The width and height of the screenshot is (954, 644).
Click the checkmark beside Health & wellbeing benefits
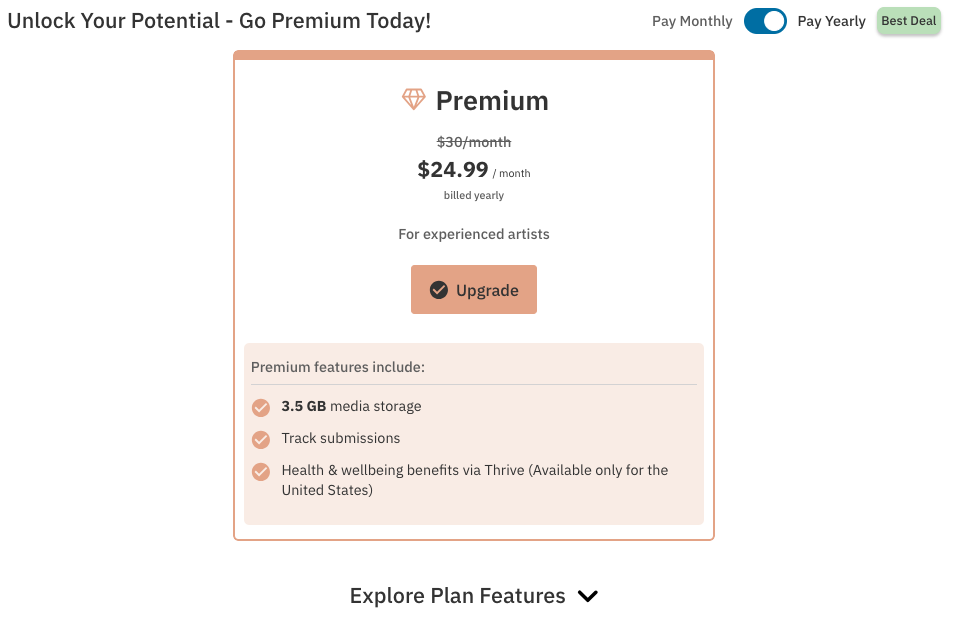(261, 472)
